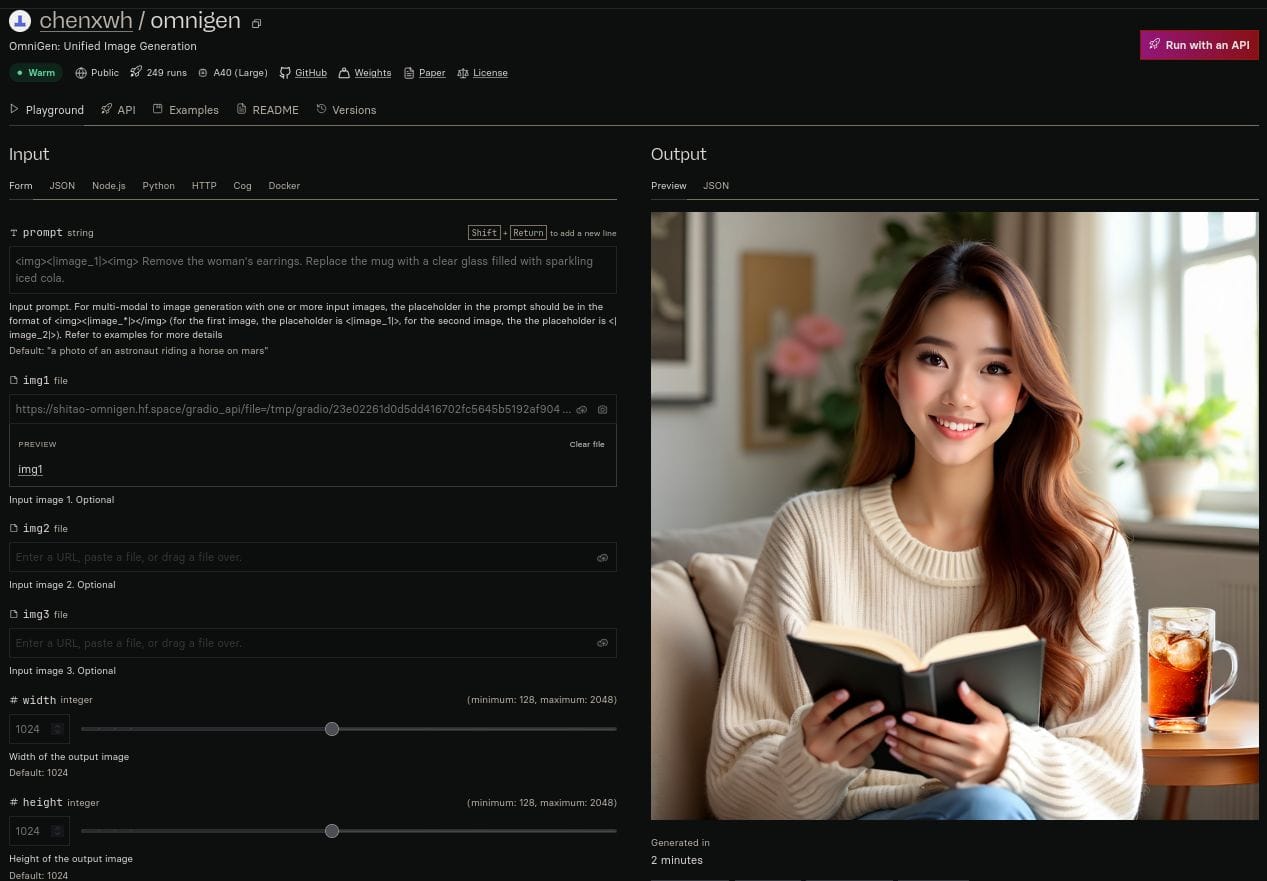Open the chenxwh profile link
The image size is (1267, 881).
[86, 20]
